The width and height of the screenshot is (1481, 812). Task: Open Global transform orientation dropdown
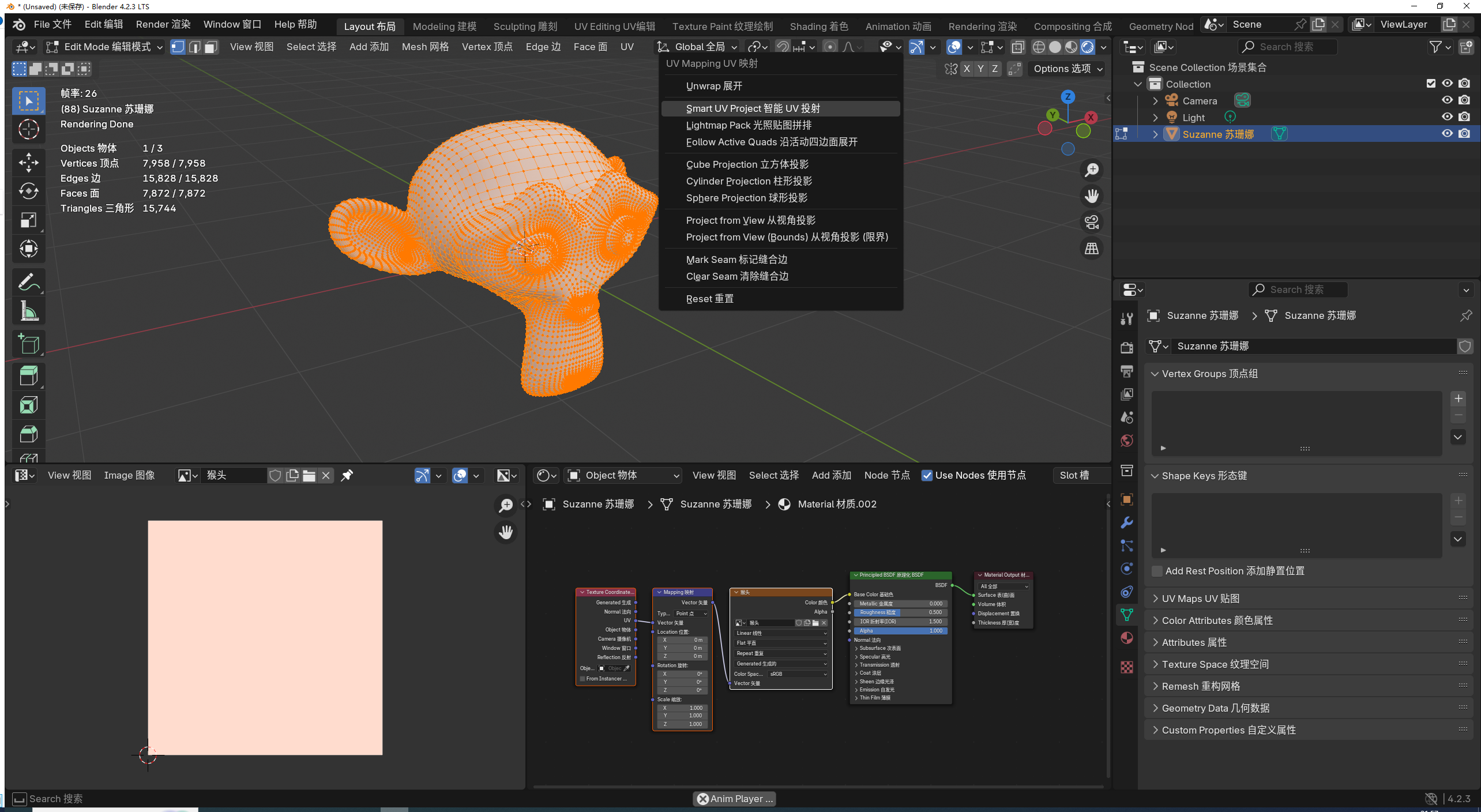(697, 47)
